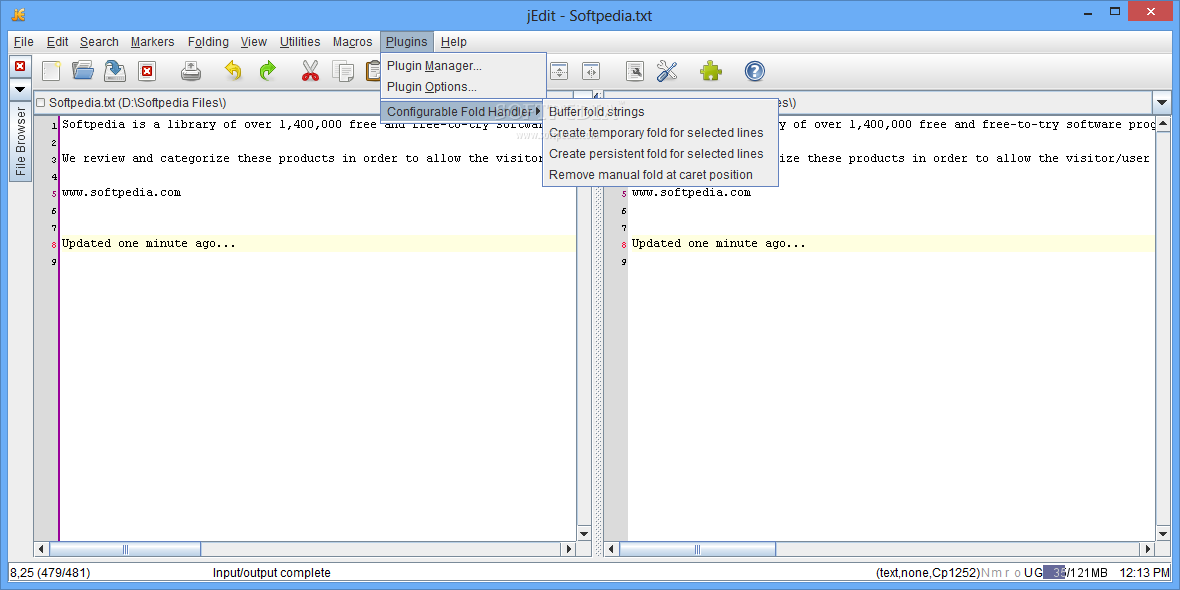Click the 12:13 PM clock
1180x590 pixels.
[1144, 573]
